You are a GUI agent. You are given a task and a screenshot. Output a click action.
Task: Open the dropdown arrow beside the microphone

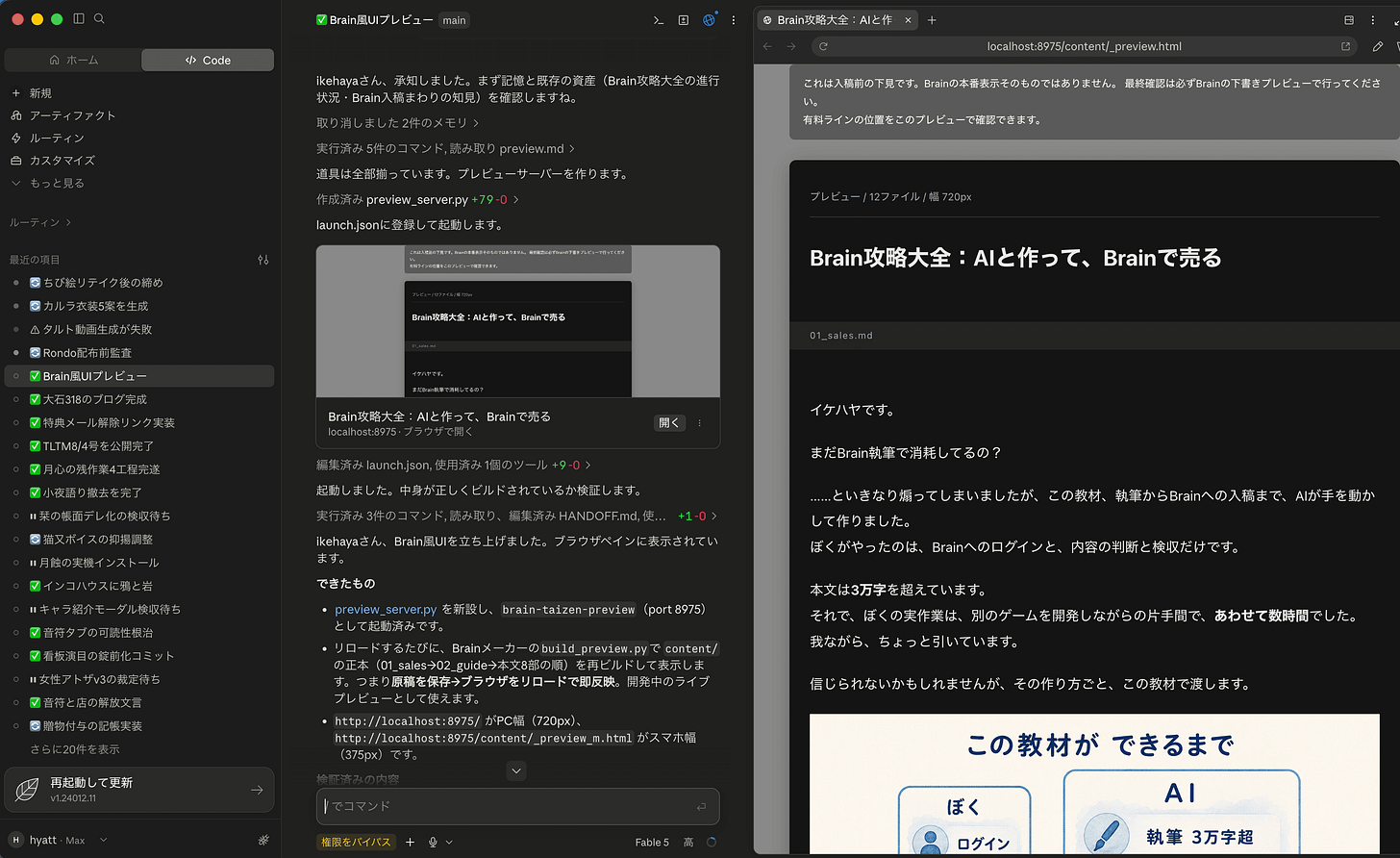point(449,842)
